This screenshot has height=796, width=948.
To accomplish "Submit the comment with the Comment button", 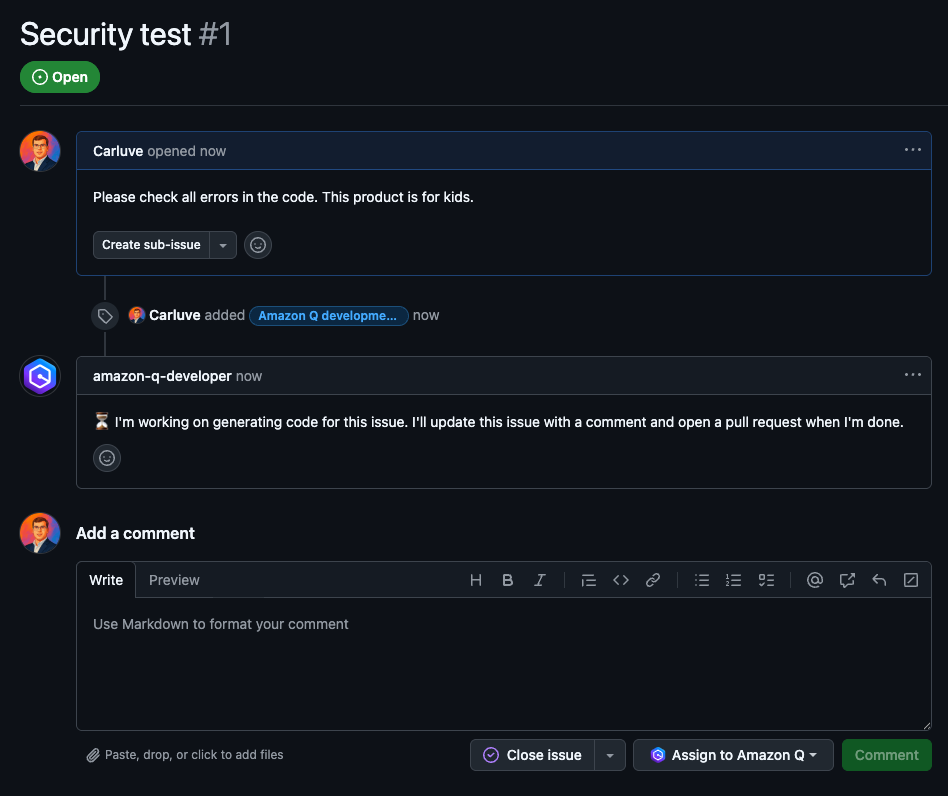I will (x=886, y=755).
